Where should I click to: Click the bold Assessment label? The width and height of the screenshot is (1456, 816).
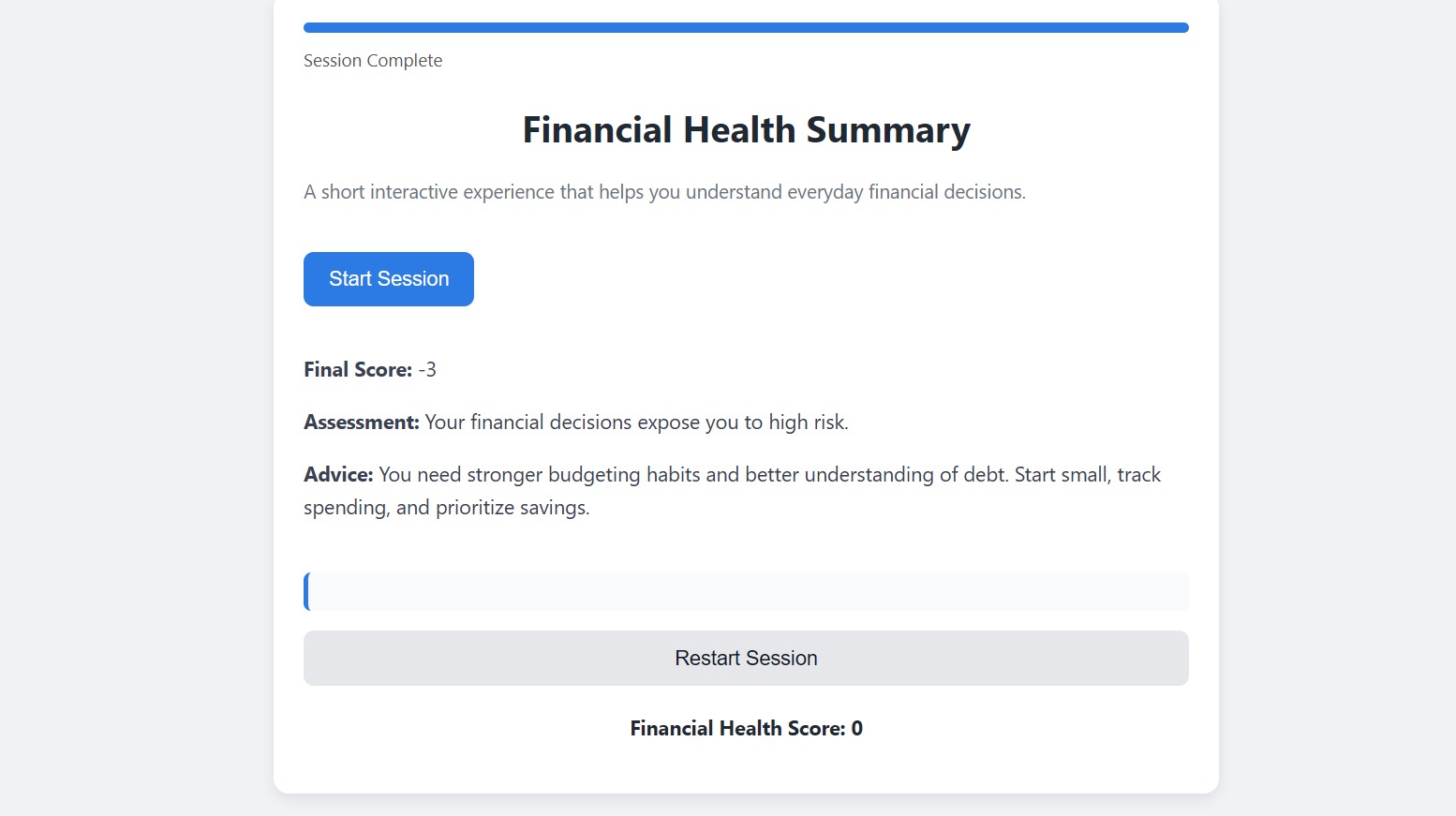(x=362, y=423)
